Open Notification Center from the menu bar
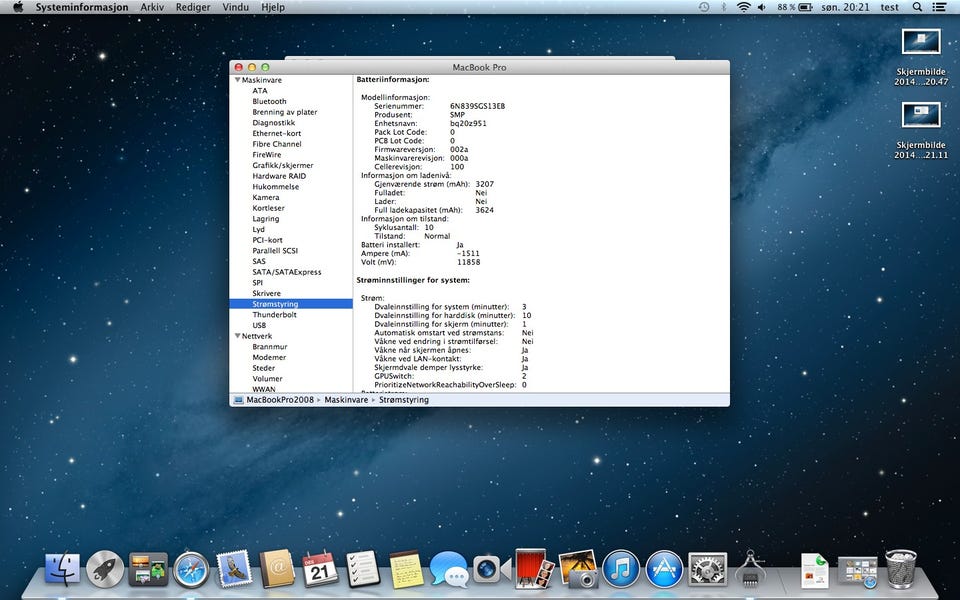This screenshot has height=600, width=960. click(x=941, y=7)
